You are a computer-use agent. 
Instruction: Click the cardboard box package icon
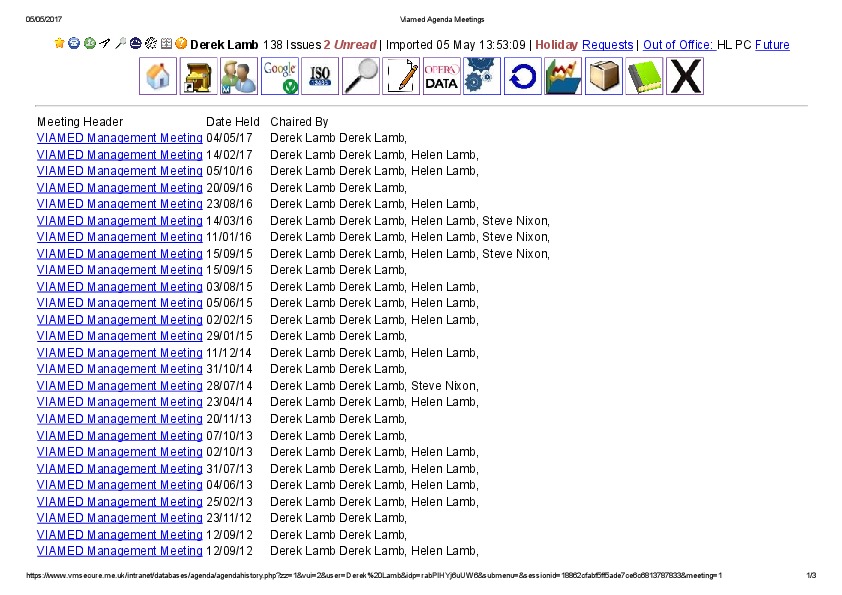coord(603,76)
